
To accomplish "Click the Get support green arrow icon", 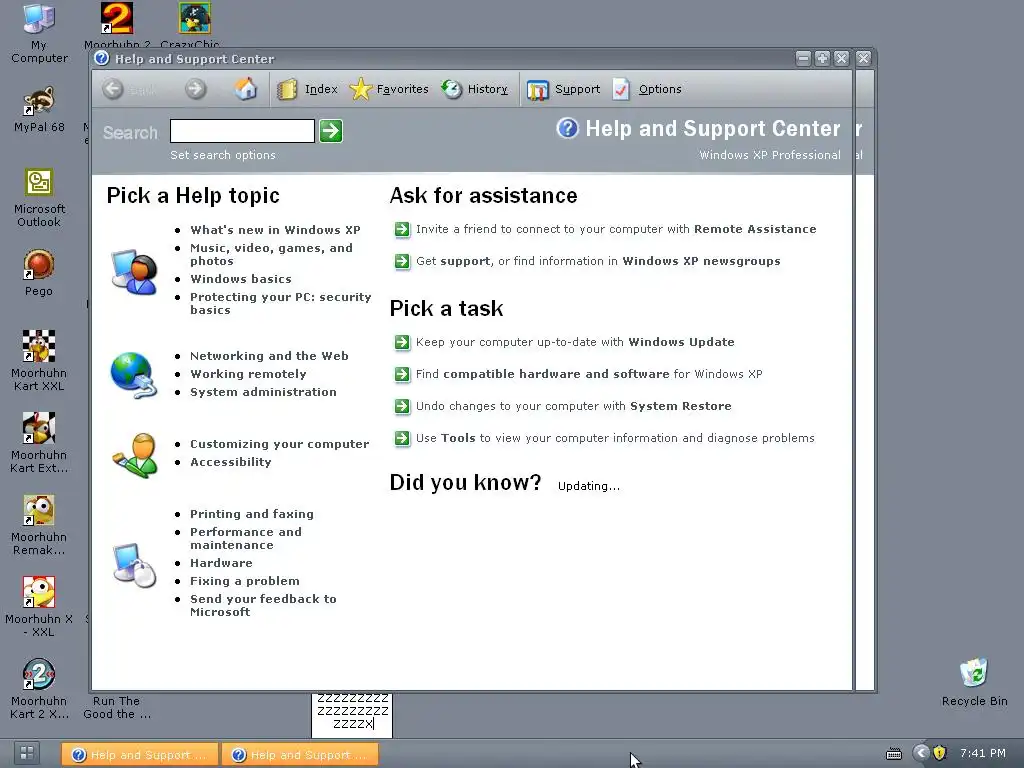I will [402, 261].
